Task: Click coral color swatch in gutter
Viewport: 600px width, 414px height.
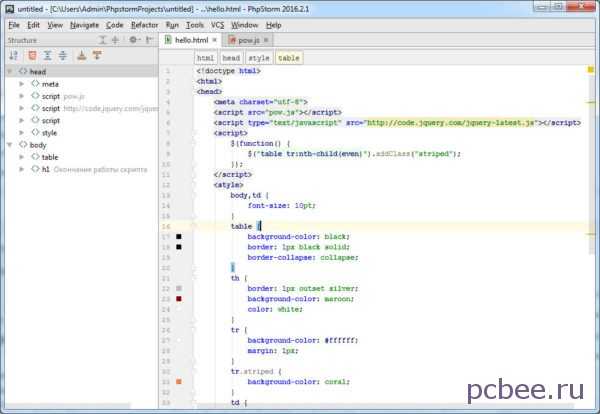Action: tap(179, 382)
